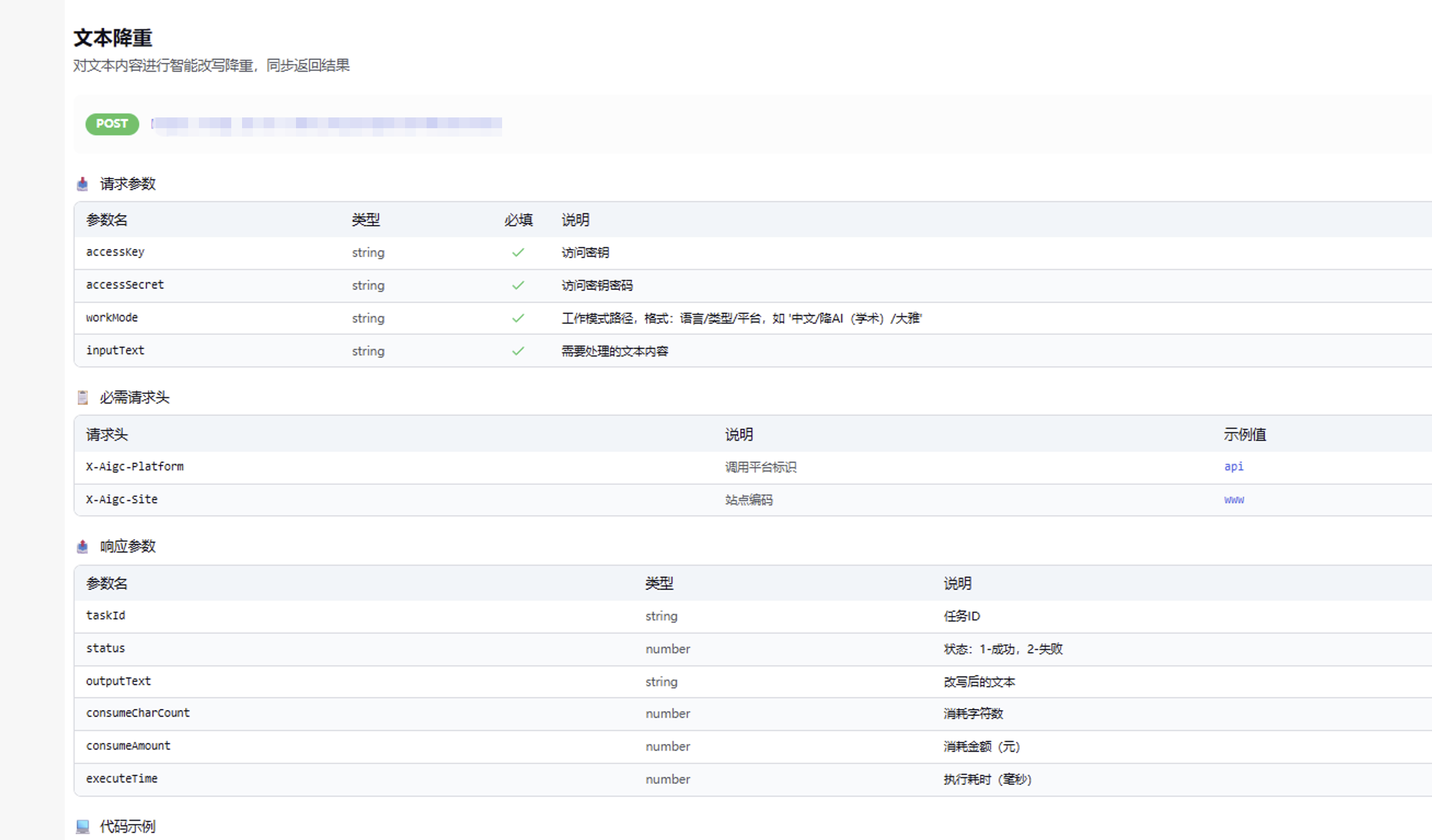Click the 访问密钥 description cell
Screen dimensions: 1432x840
585,253
